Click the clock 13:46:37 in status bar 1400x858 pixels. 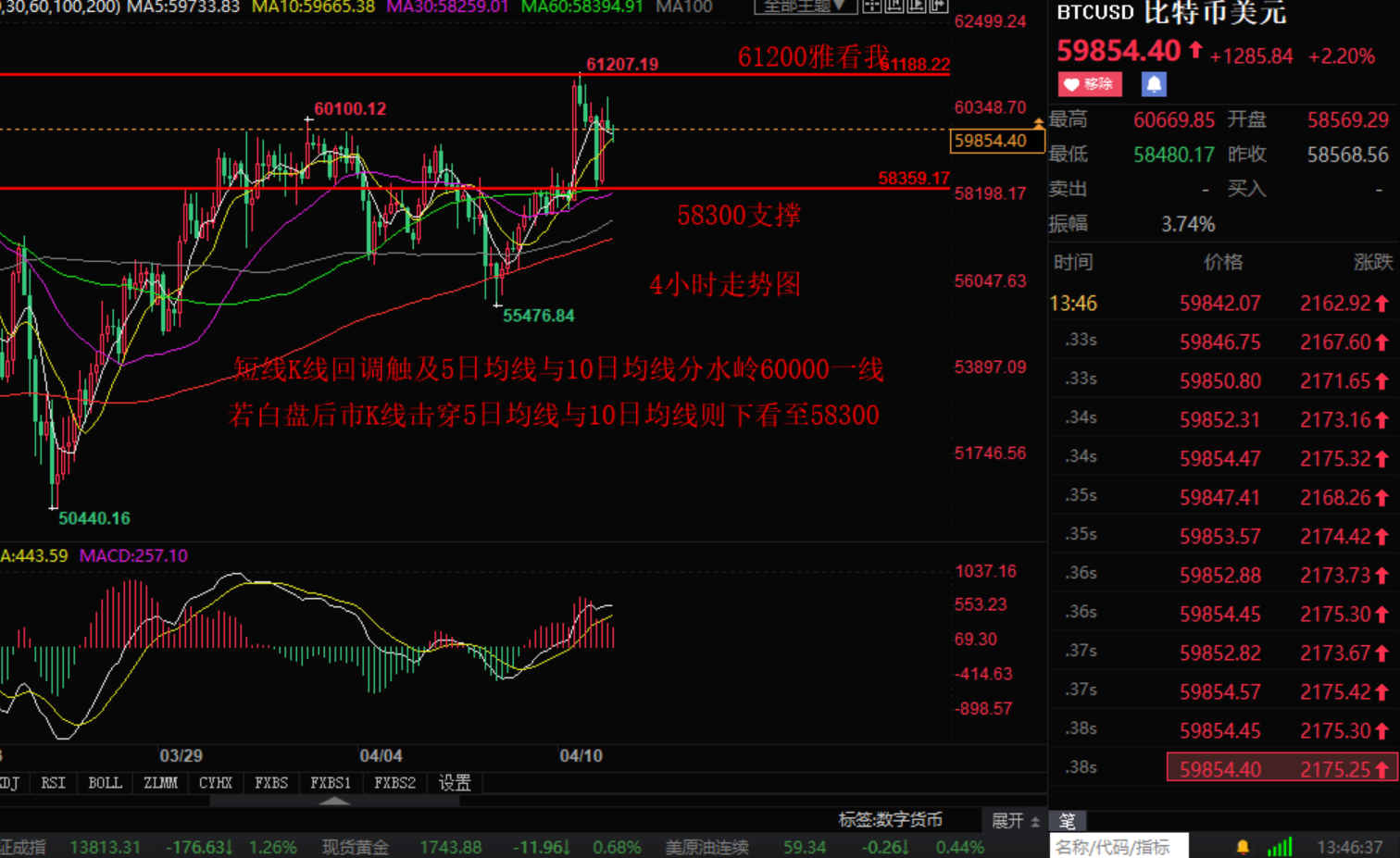[1349, 847]
